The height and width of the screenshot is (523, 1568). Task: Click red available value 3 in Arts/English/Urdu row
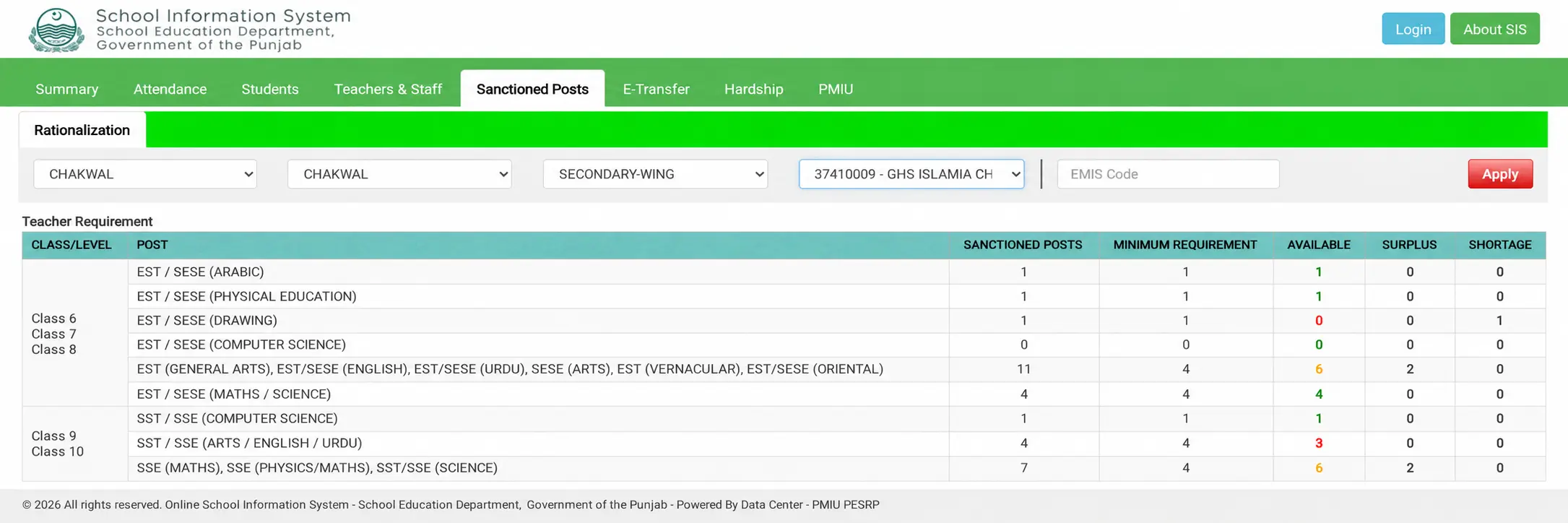coord(1319,444)
